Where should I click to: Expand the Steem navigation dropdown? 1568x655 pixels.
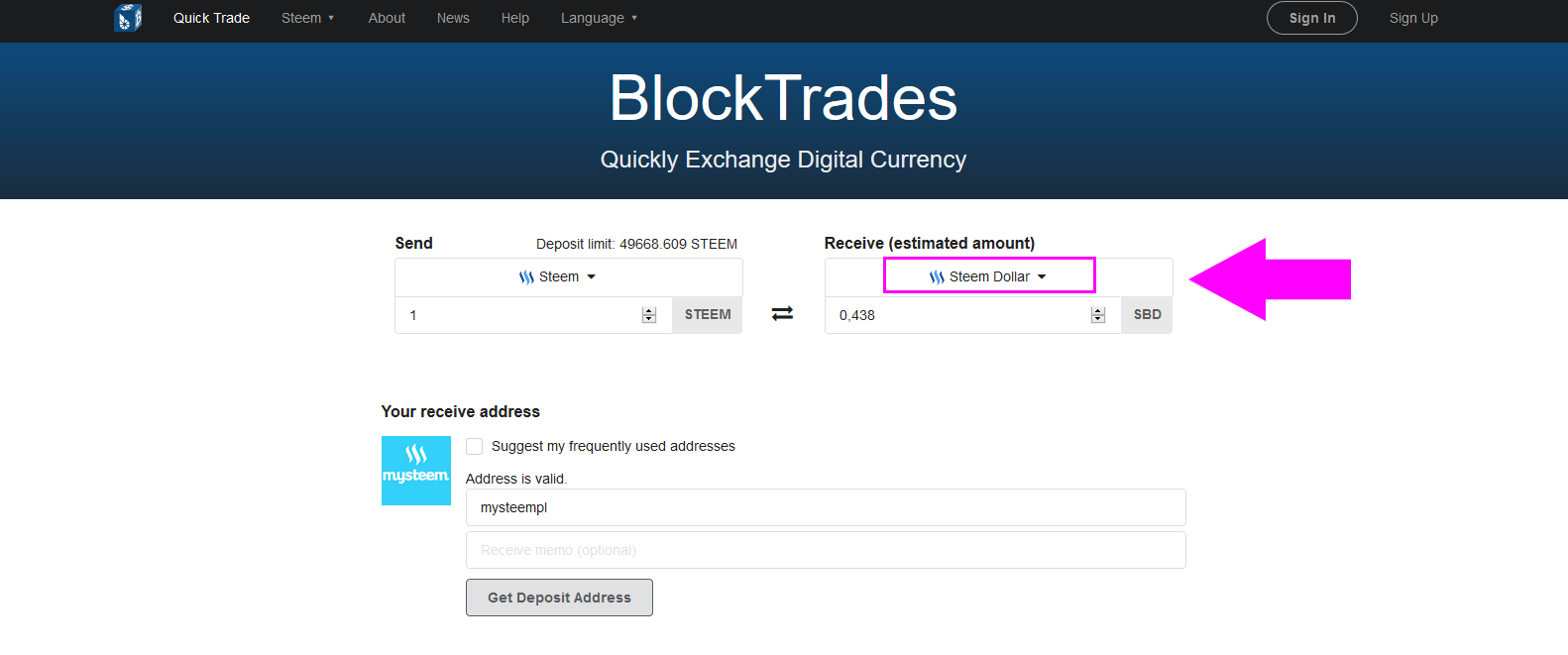coord(307,18)
